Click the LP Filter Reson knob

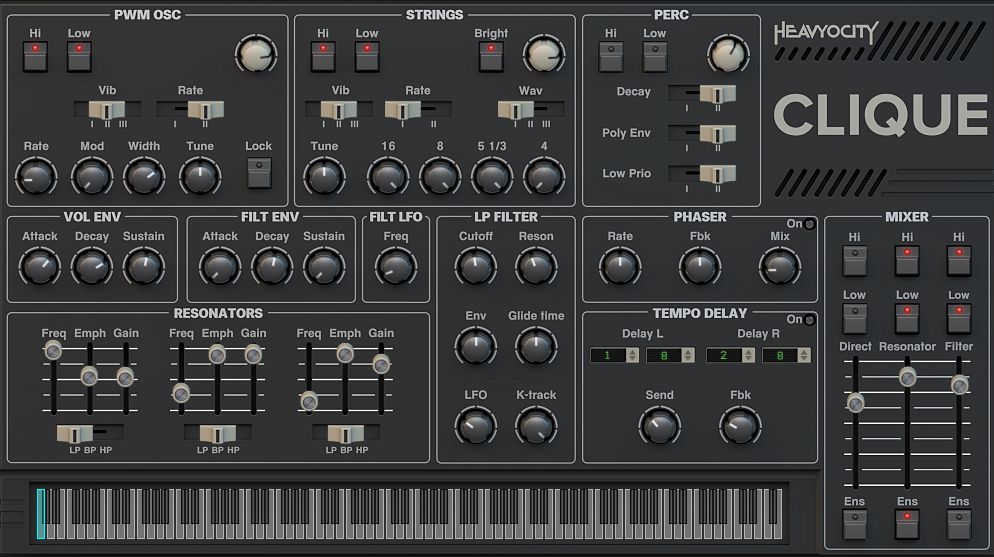[x=536, y=267]
